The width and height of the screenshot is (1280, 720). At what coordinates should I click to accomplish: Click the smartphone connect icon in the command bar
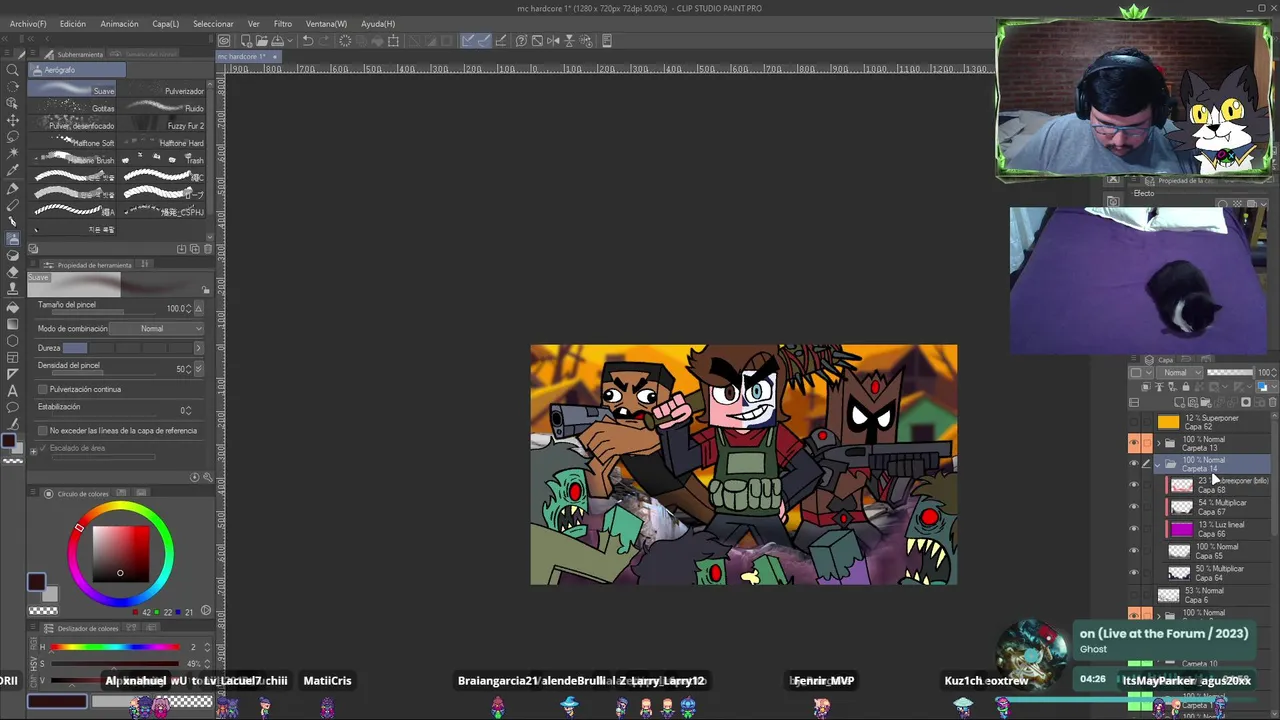tap(606, 41)
